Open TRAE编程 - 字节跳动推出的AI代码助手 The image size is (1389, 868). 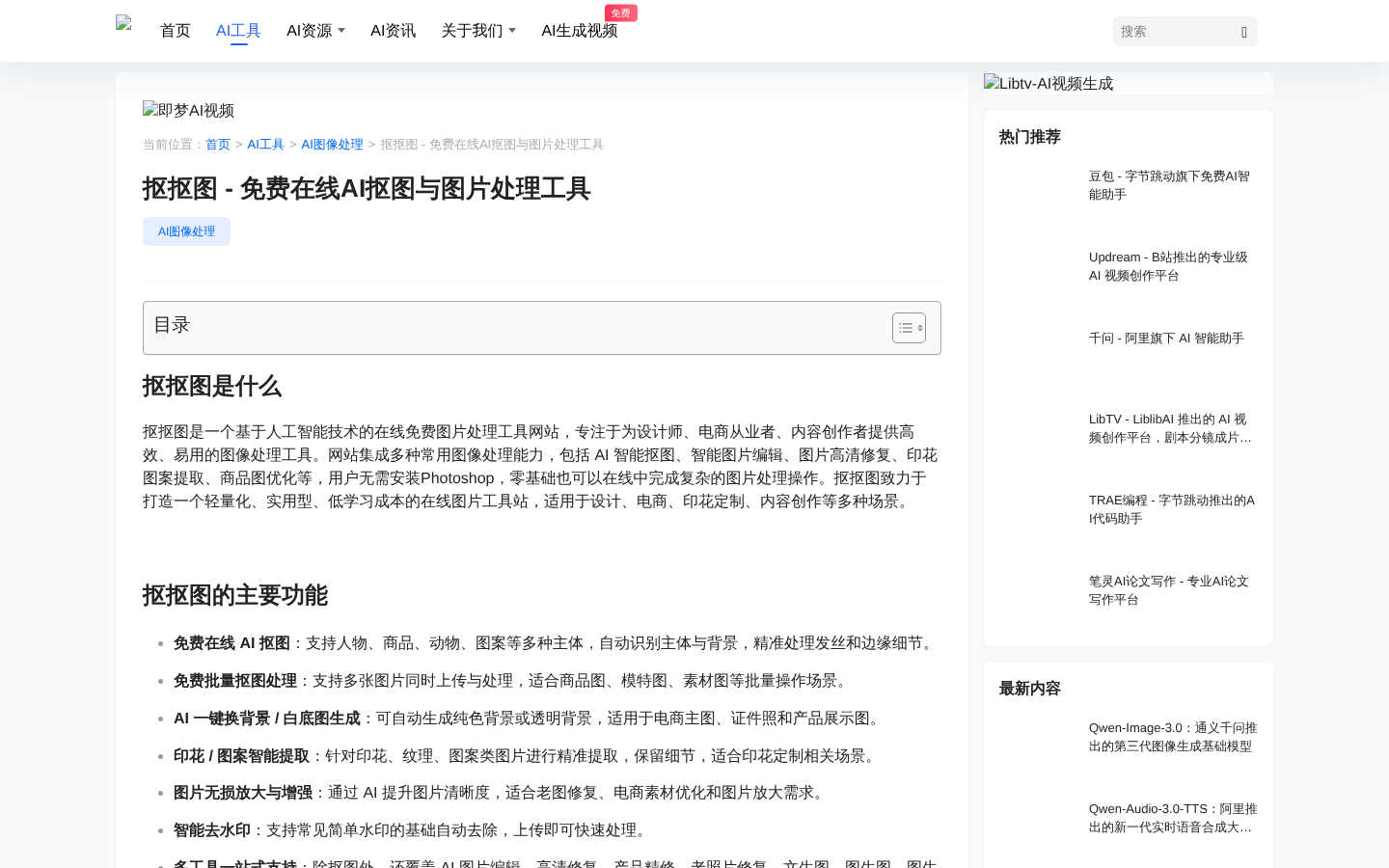coord(1172,509)
